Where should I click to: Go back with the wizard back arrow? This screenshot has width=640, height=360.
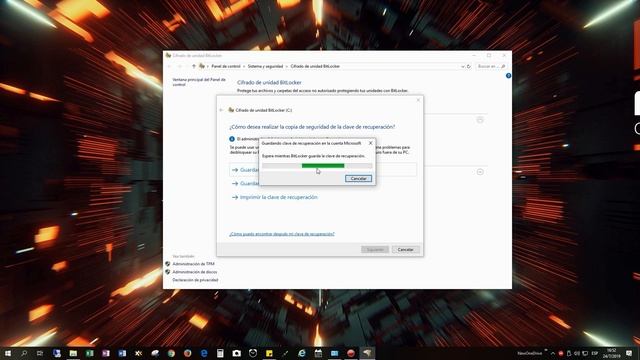pyautogui.click(x=221, y=110)
